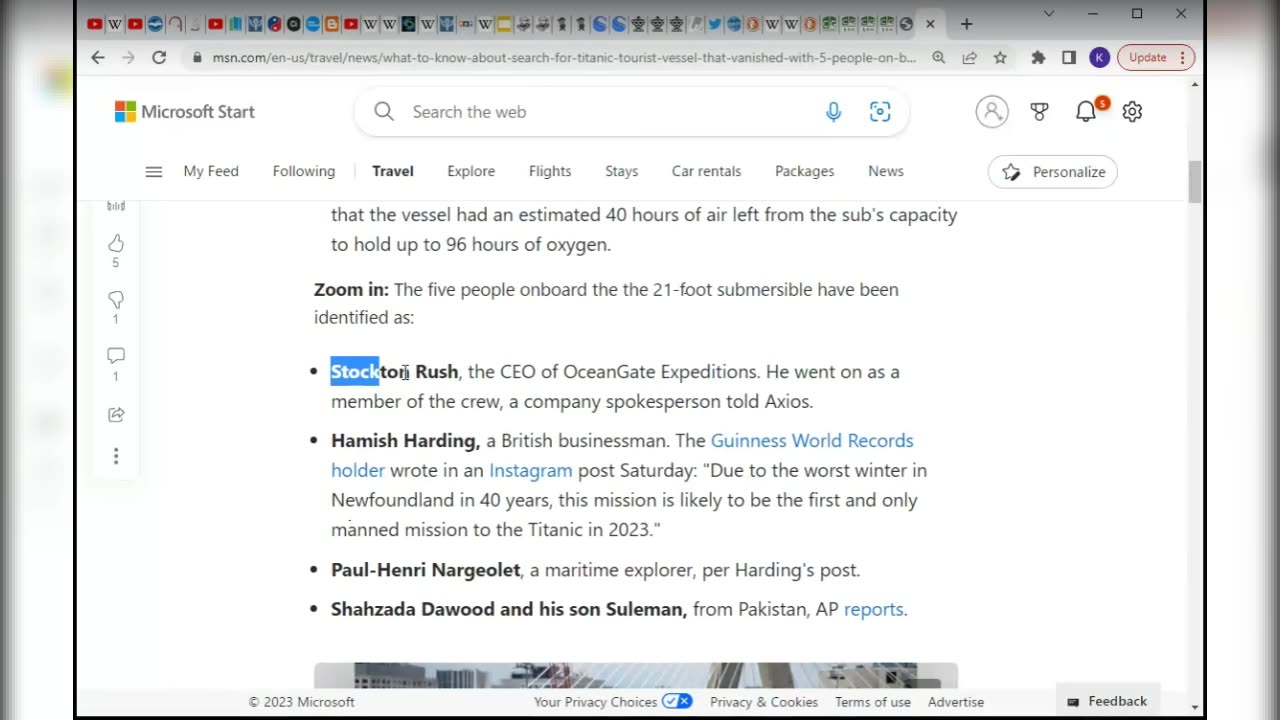This screenshot has width=1280, height=720.
Task: Select the Travel tab
Action: coord(393,172)
